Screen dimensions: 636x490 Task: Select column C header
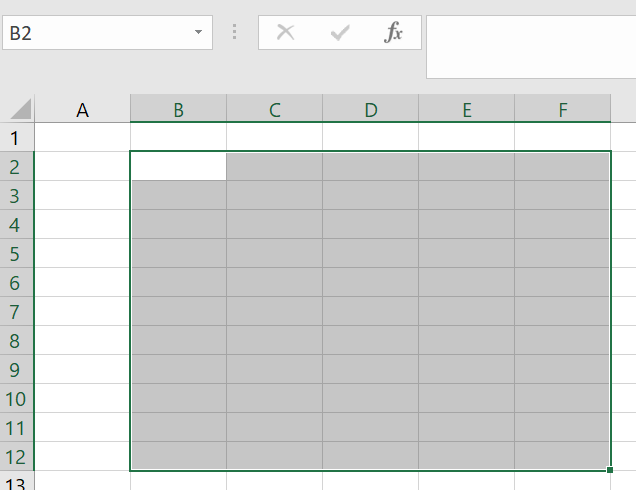tap(274, 110)
